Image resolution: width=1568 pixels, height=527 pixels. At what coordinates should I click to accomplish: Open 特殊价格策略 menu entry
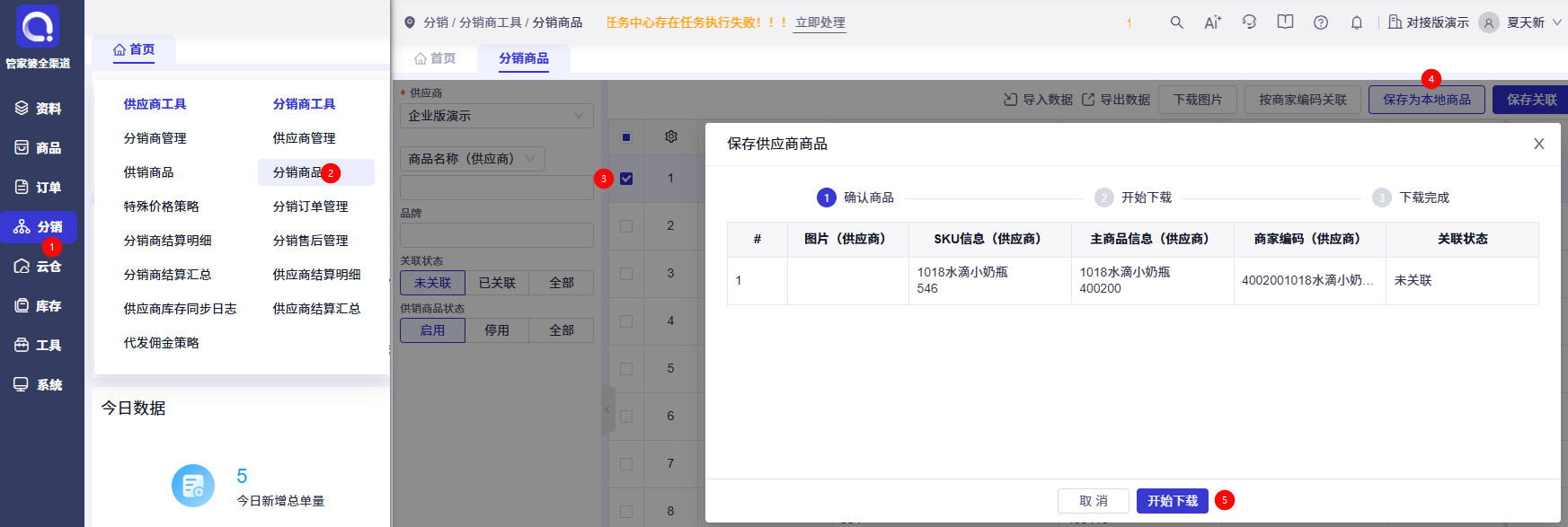click(162, 206)
